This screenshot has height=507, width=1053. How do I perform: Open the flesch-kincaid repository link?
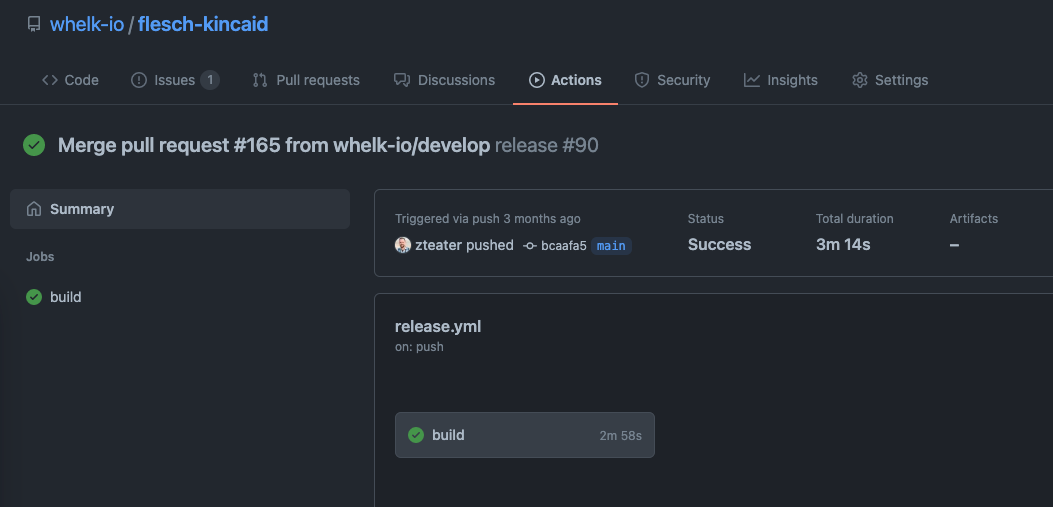pyautogui.click(x=203, y=24)
